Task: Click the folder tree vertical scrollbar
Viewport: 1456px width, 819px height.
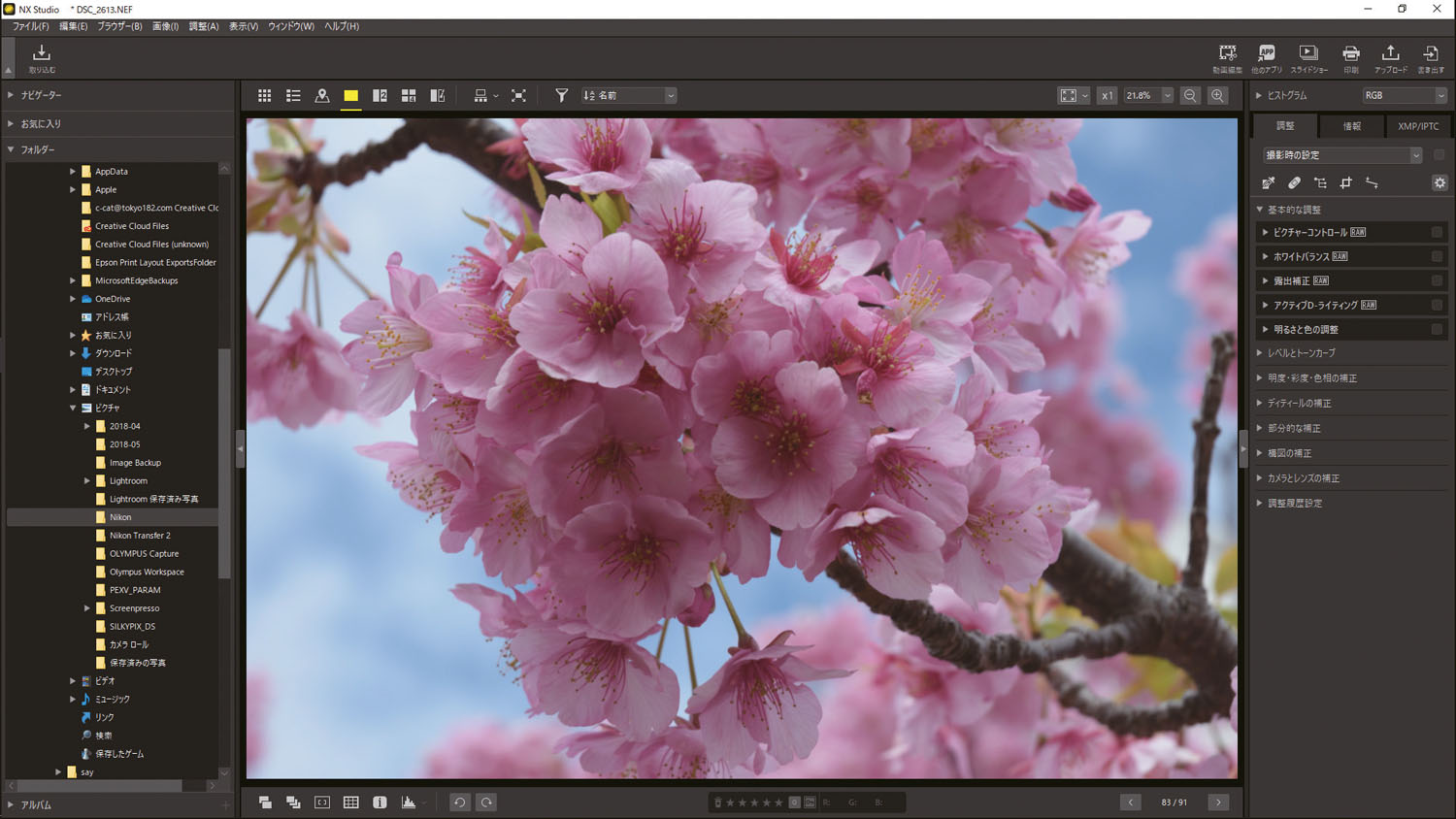Action: click(224, 463)
